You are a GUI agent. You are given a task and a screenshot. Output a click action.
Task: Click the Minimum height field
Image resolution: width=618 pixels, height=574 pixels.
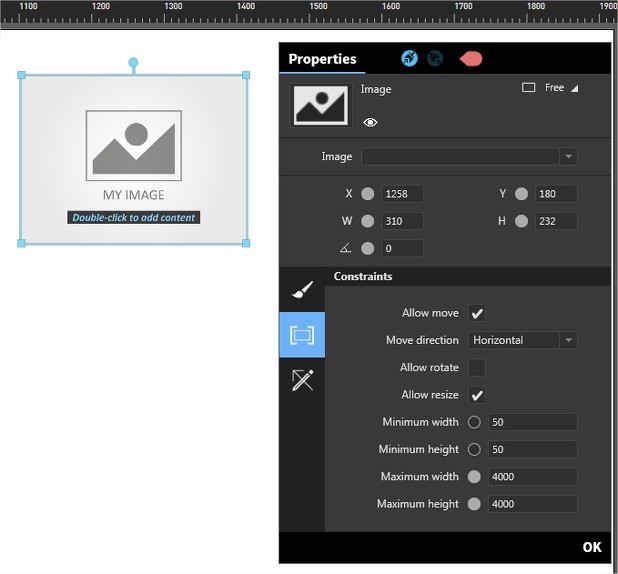pyautogui.click(x=533, y=449)
